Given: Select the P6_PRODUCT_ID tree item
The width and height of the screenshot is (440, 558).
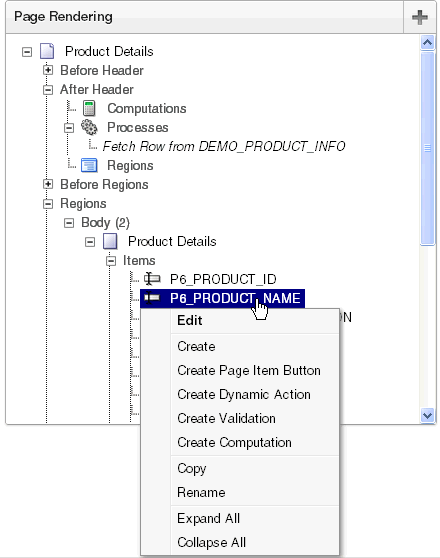Looking at the screenshot, I should pos(223,279).
